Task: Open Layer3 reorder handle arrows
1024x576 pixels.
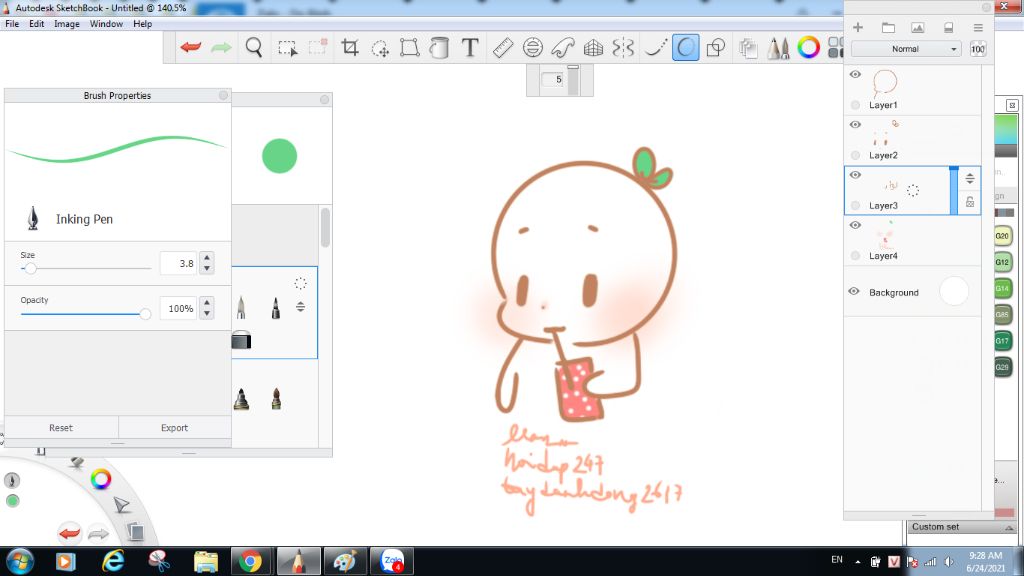Action: point(970,178)
